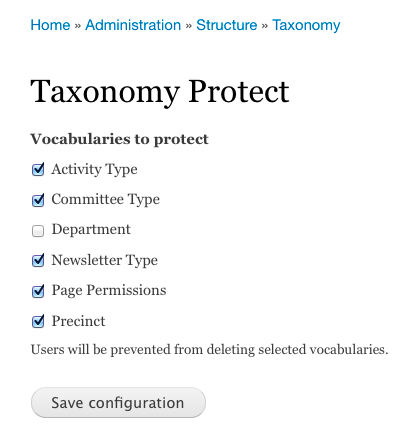Screen dimensions: 418x441
Task: Toggle the Newsletter Type checkbox
Action: click(x=38, y=260)
